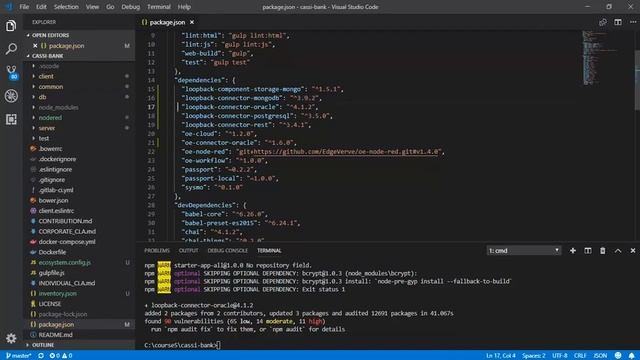Open notifications bell in status bar
The width and height of the screenshot is (640, 360).
click(631, 356)
